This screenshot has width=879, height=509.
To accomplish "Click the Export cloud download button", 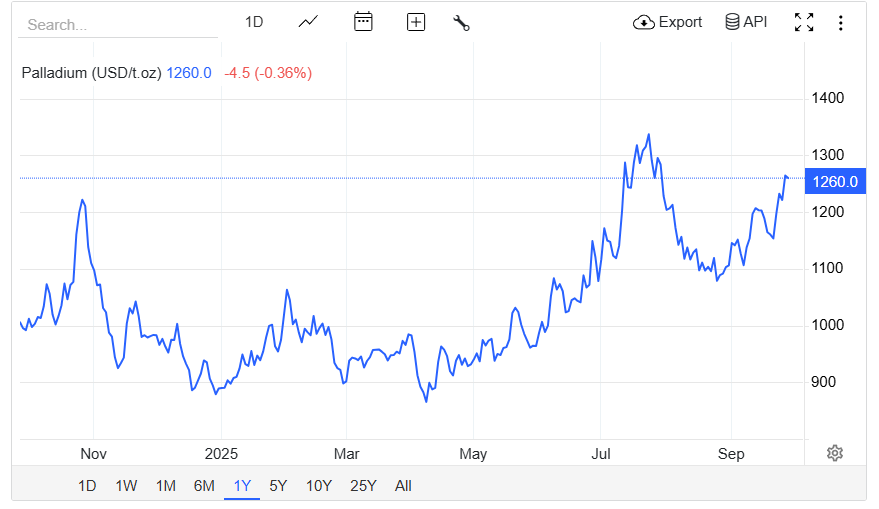I will coord(668,22).
